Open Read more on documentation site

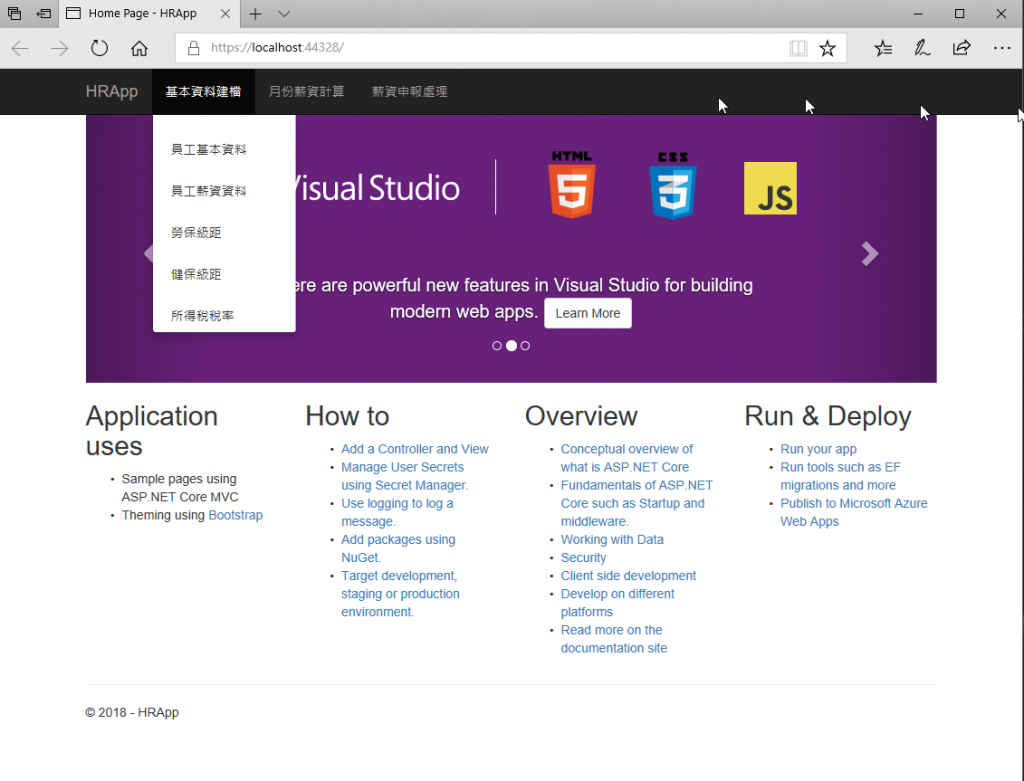point(614,639)
